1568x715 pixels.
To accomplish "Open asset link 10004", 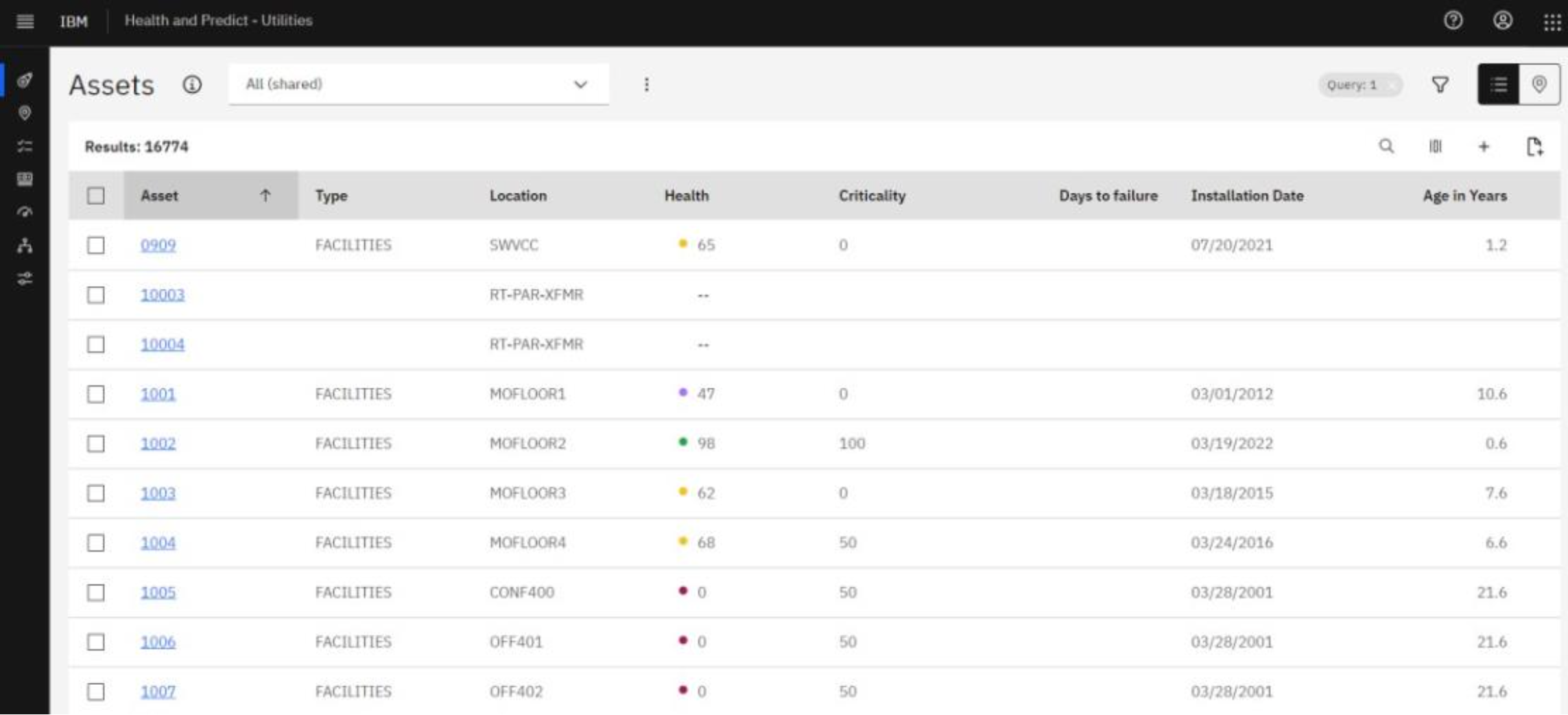I will pos(163,344).
